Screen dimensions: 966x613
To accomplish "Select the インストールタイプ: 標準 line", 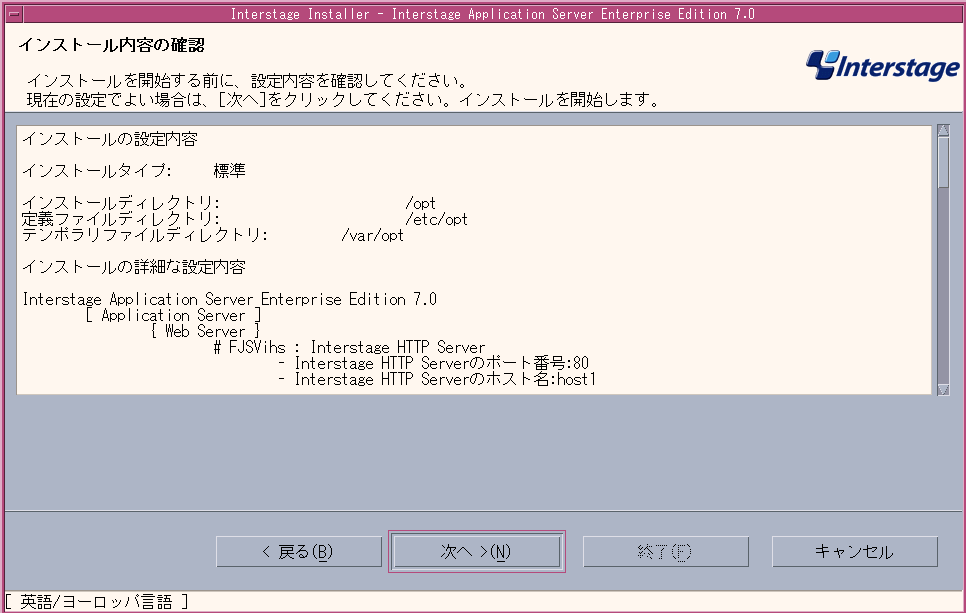I will 134,171.
